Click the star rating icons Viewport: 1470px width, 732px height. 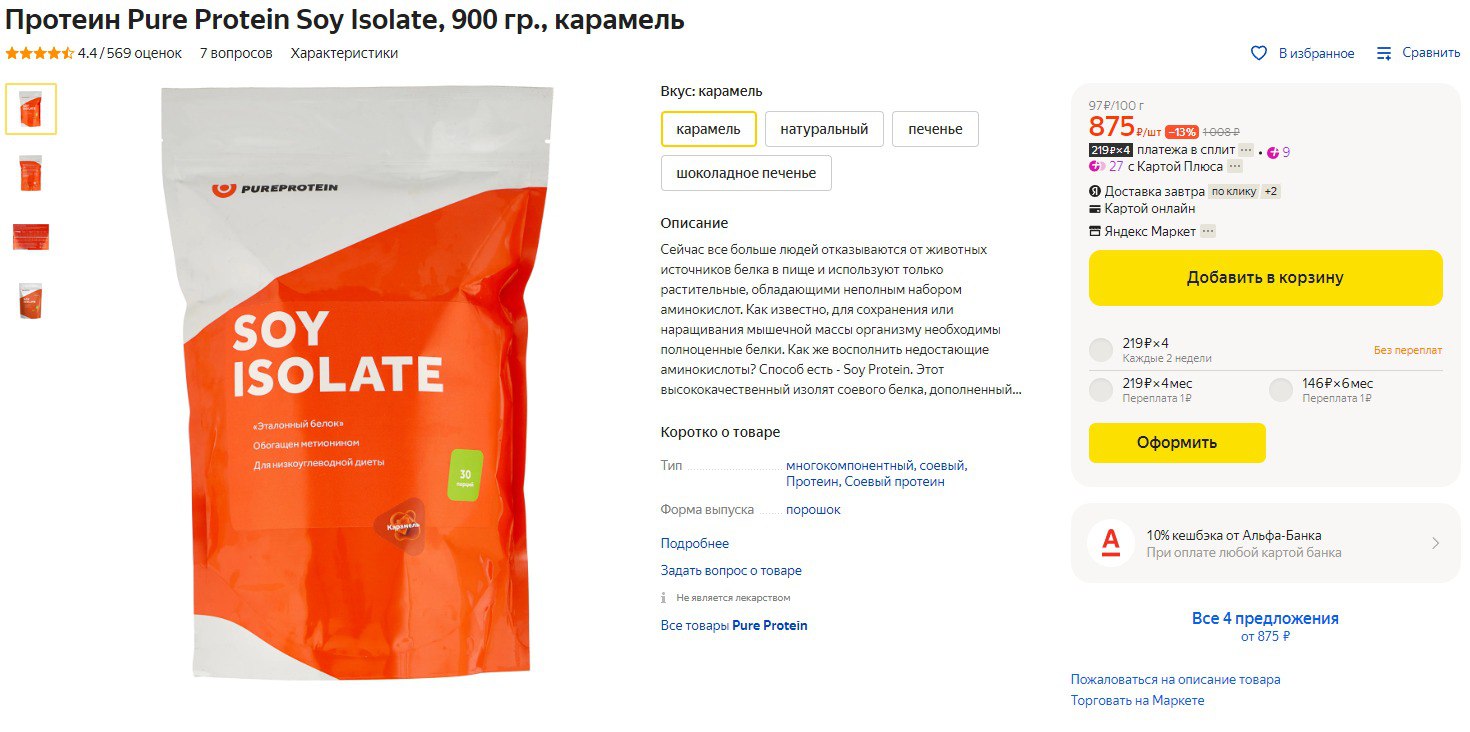click(x=40, y=53)
